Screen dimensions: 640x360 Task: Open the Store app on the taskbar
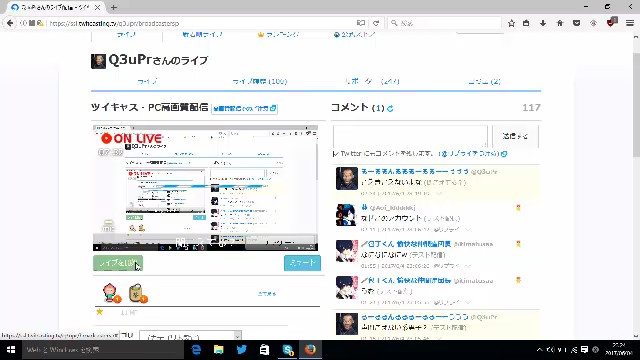pos(264,350)
